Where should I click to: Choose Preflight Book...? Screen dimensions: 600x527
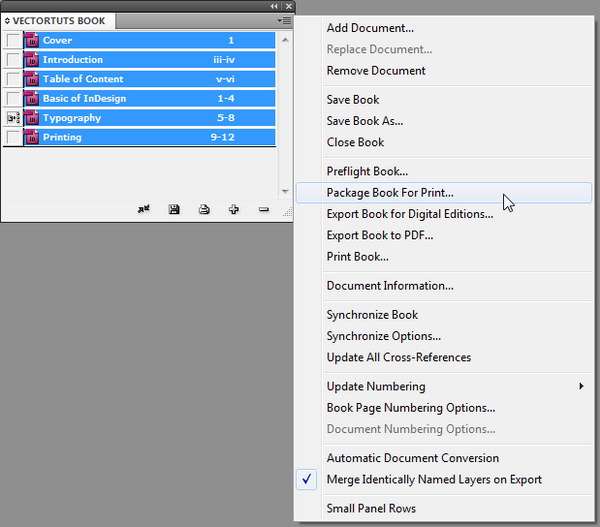pyautogui.click(x=367, y=171)
